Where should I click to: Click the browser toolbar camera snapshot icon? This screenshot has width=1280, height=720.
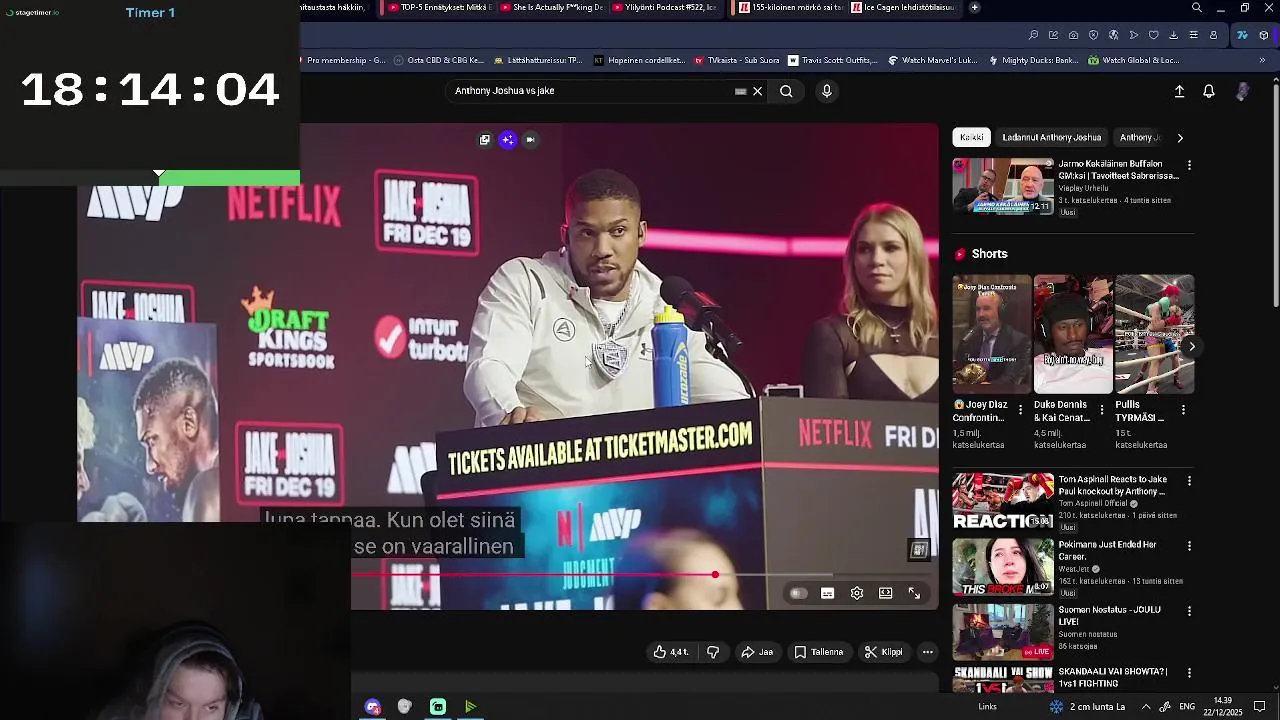tap(1073, 35)
